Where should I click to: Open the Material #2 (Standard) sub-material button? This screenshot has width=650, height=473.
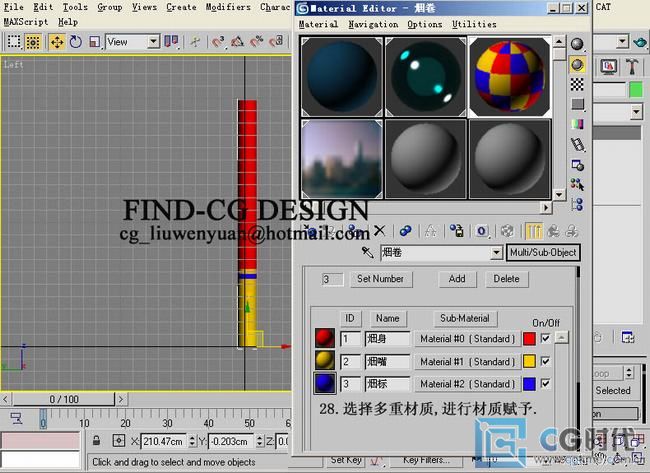[467, 384]
